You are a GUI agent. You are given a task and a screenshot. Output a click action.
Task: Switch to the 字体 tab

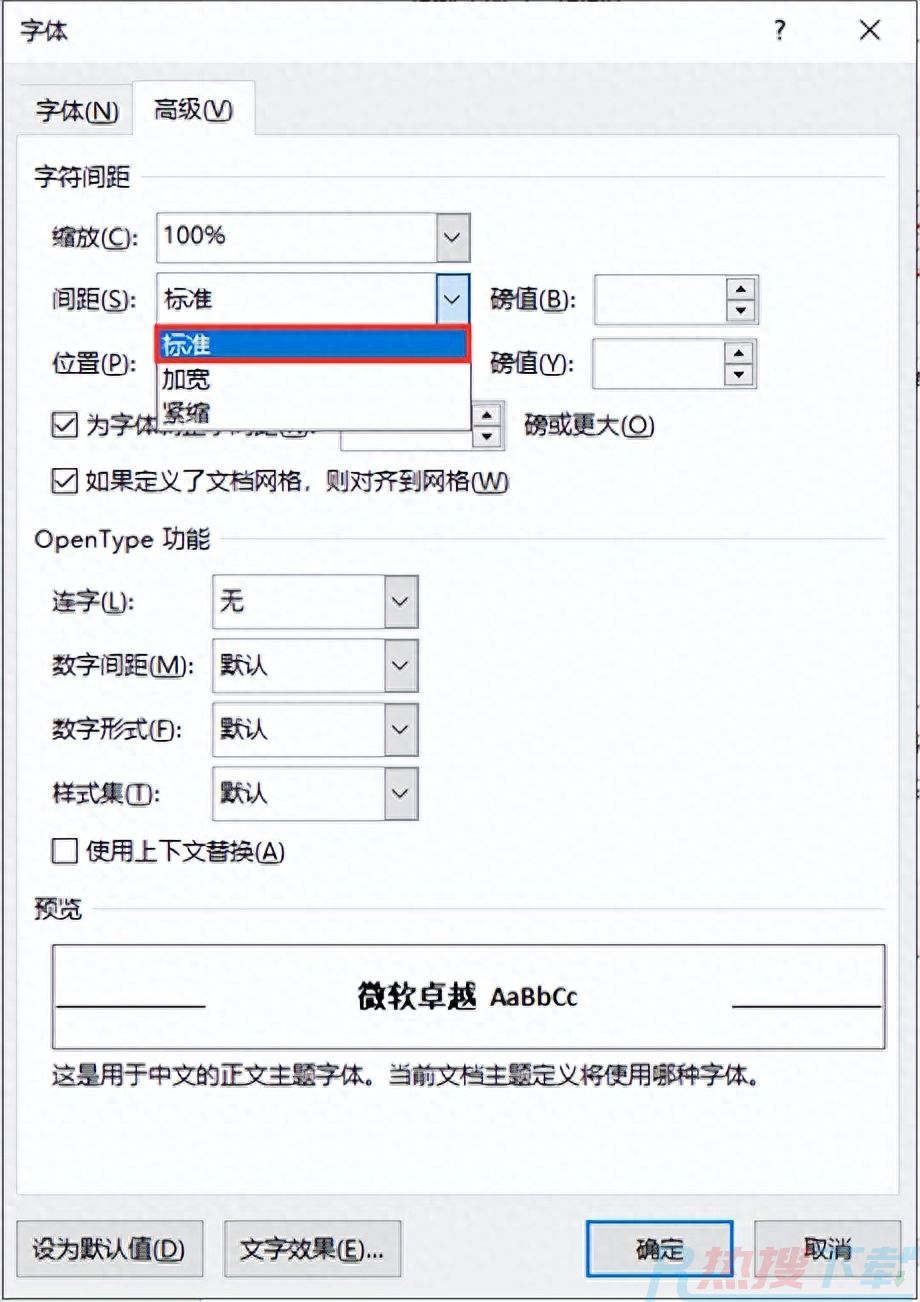(75, 110)
